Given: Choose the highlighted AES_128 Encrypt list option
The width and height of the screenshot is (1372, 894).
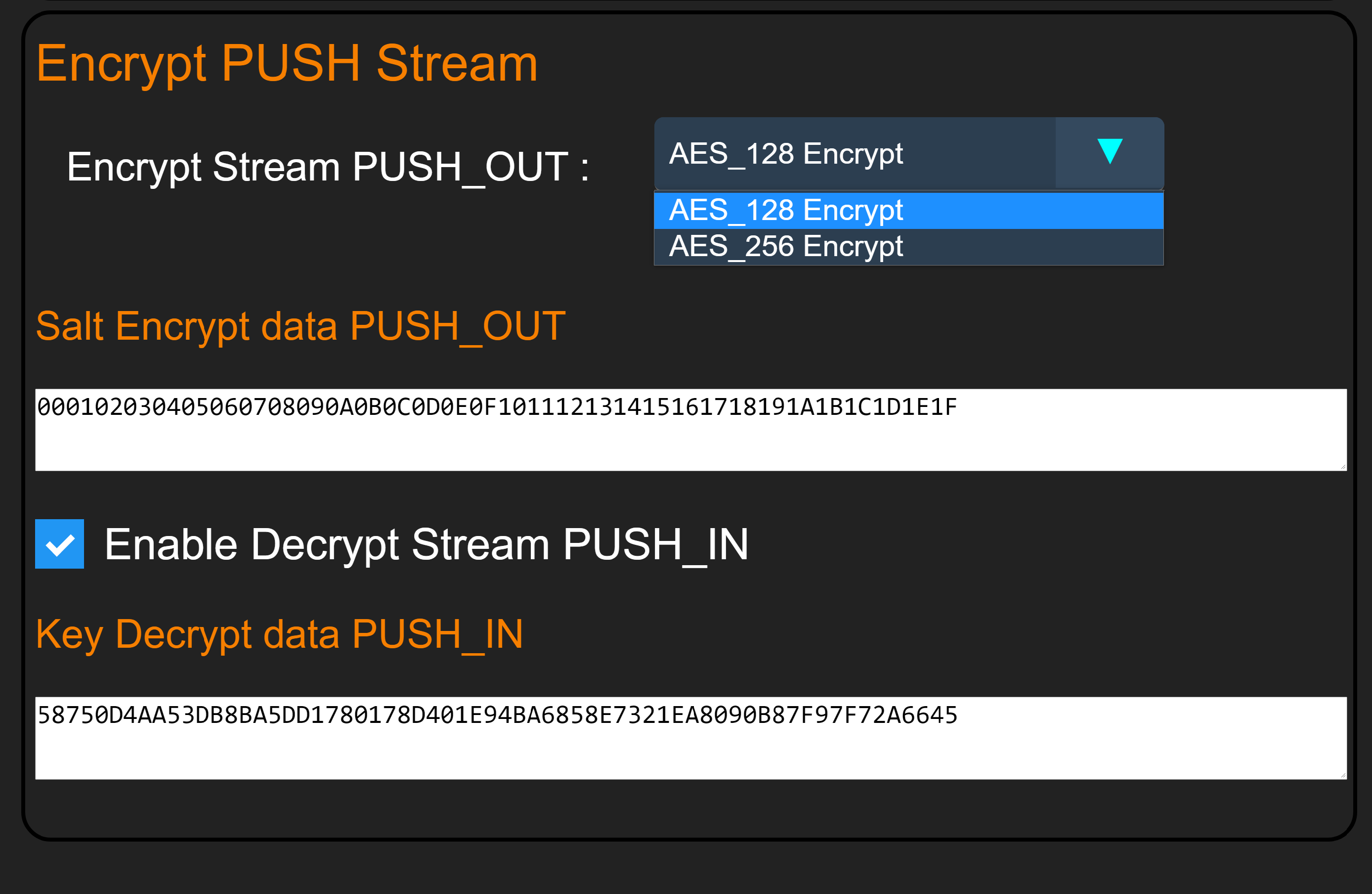Looking at the screenshot, I should (x=908, y=211).
